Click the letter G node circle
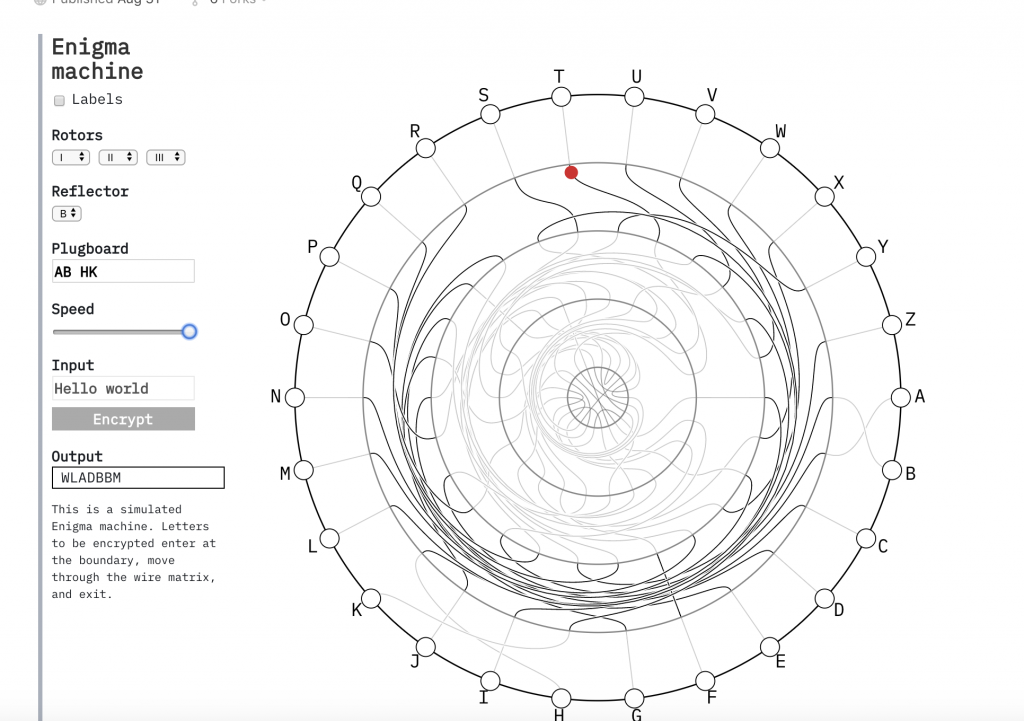This screenshot has height=721, width=1024. click(634, 698)
